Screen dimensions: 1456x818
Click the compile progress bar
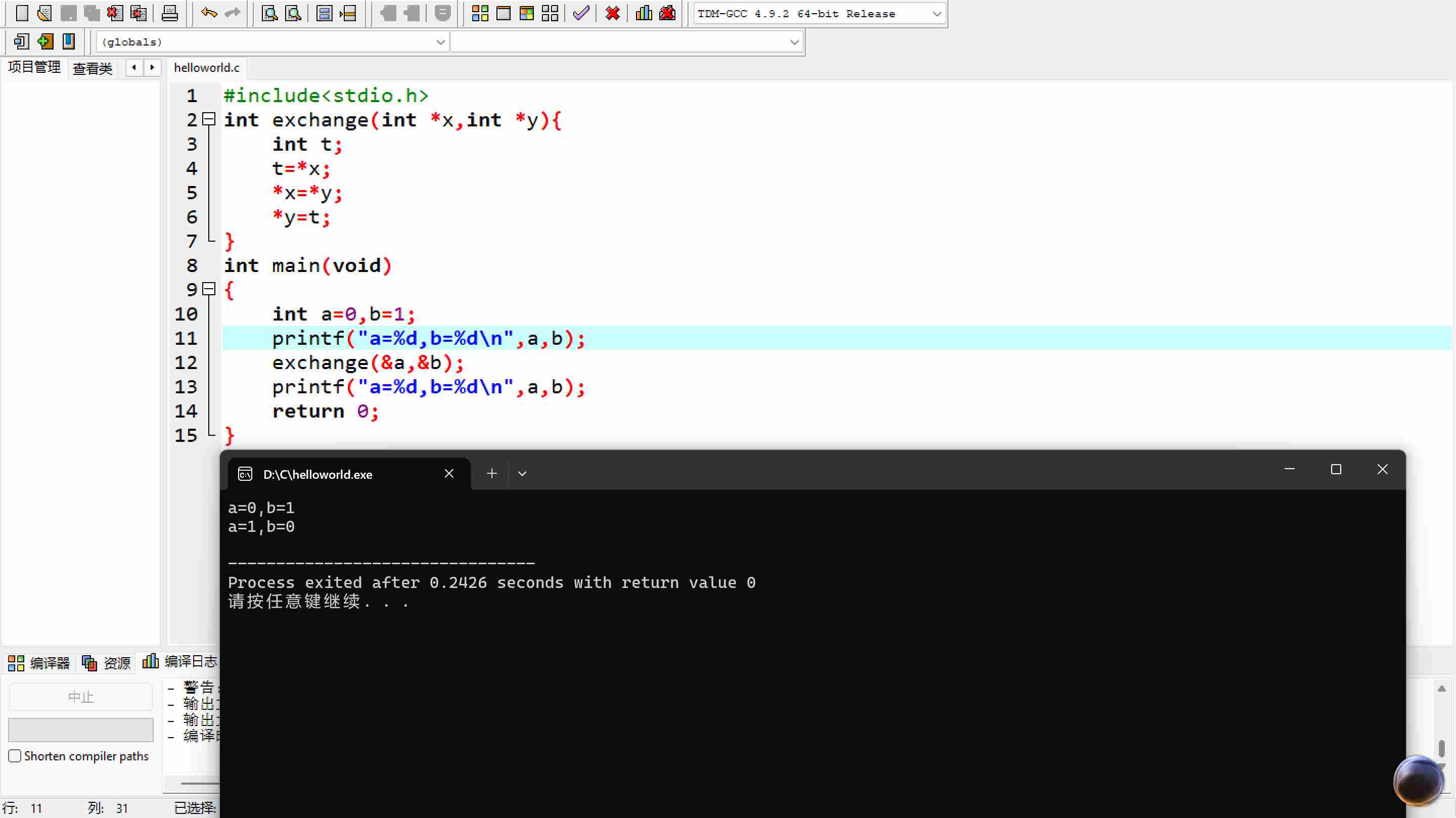[x=81, y=730]
